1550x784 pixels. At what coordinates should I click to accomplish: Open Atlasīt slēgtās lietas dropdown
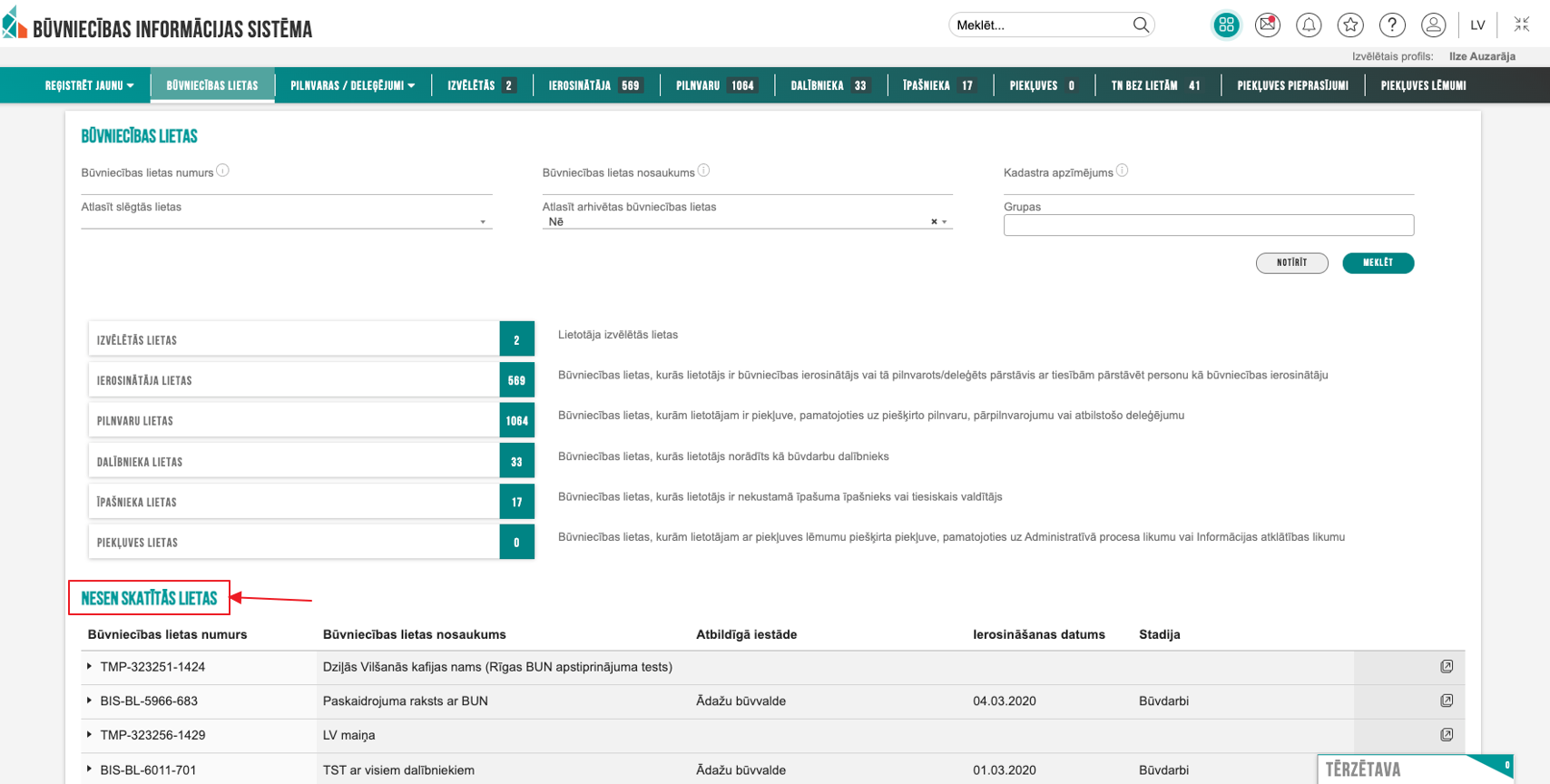(x=287, y=221)
